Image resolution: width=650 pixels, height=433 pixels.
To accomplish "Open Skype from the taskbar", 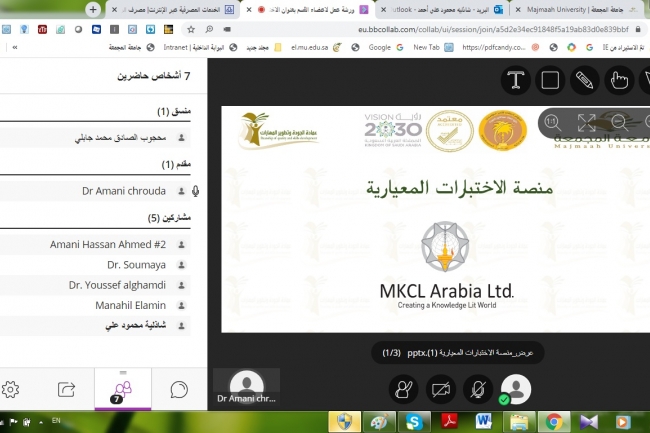I will tap(414, 422).
